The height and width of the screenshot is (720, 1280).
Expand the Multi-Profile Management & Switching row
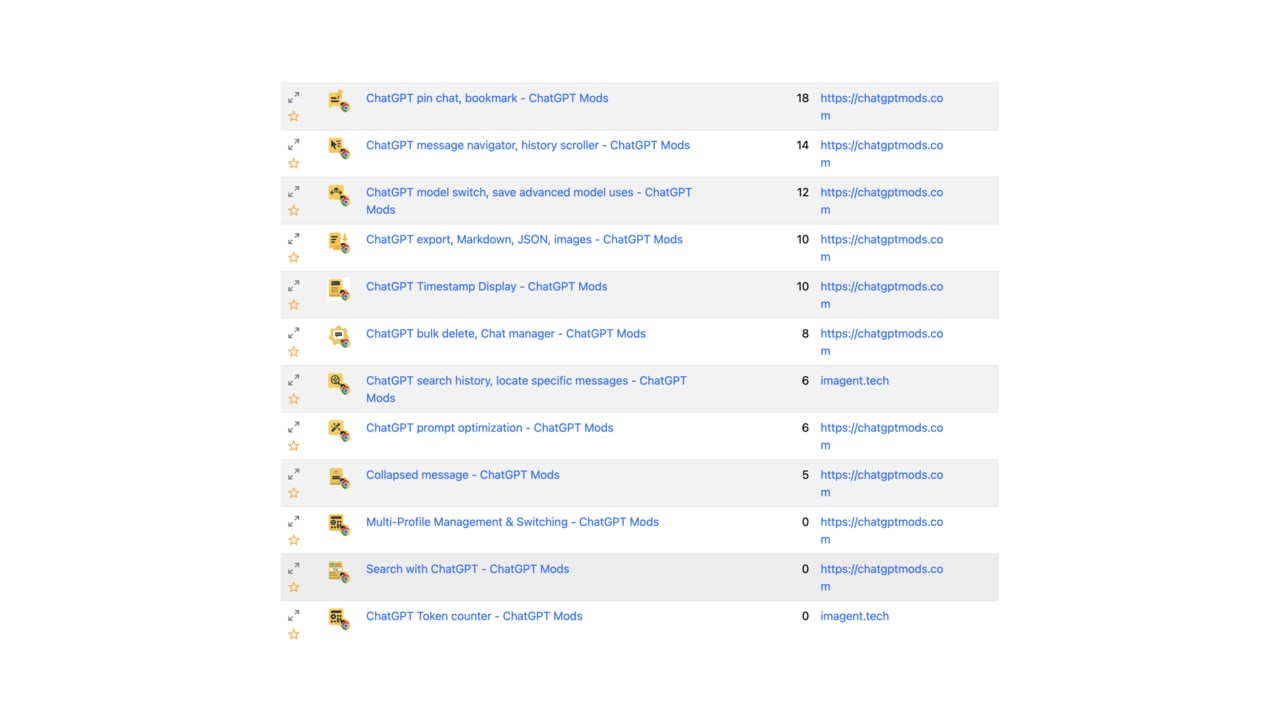click(294, 521)
